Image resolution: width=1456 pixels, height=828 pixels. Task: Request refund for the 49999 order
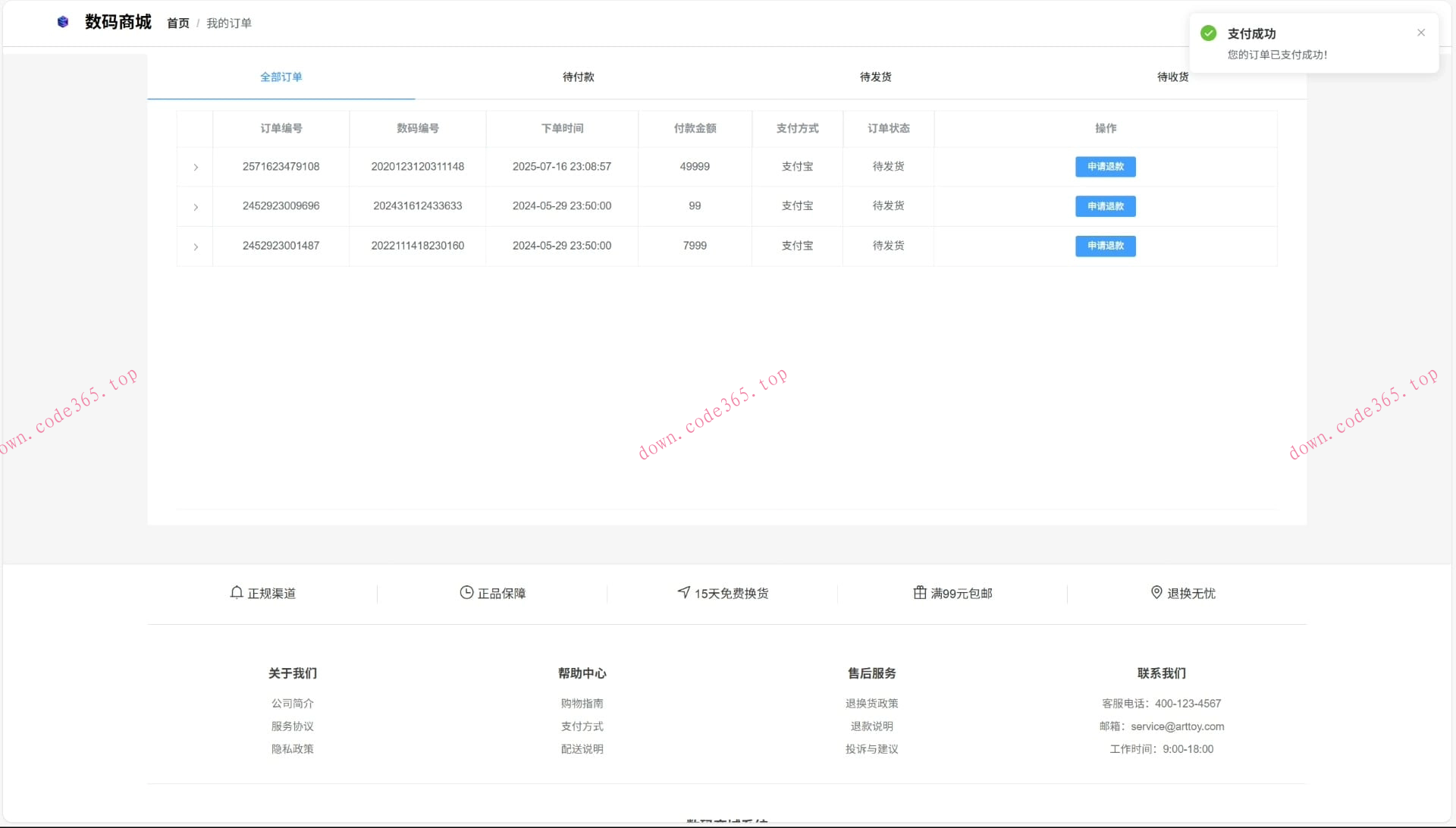click(1105, 167)
